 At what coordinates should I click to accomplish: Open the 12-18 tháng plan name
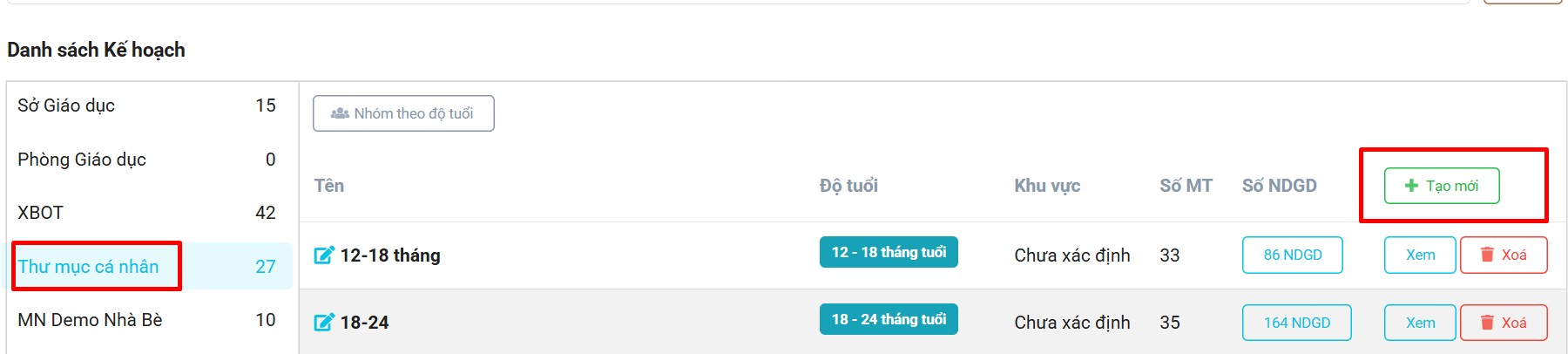coord(390,255)
